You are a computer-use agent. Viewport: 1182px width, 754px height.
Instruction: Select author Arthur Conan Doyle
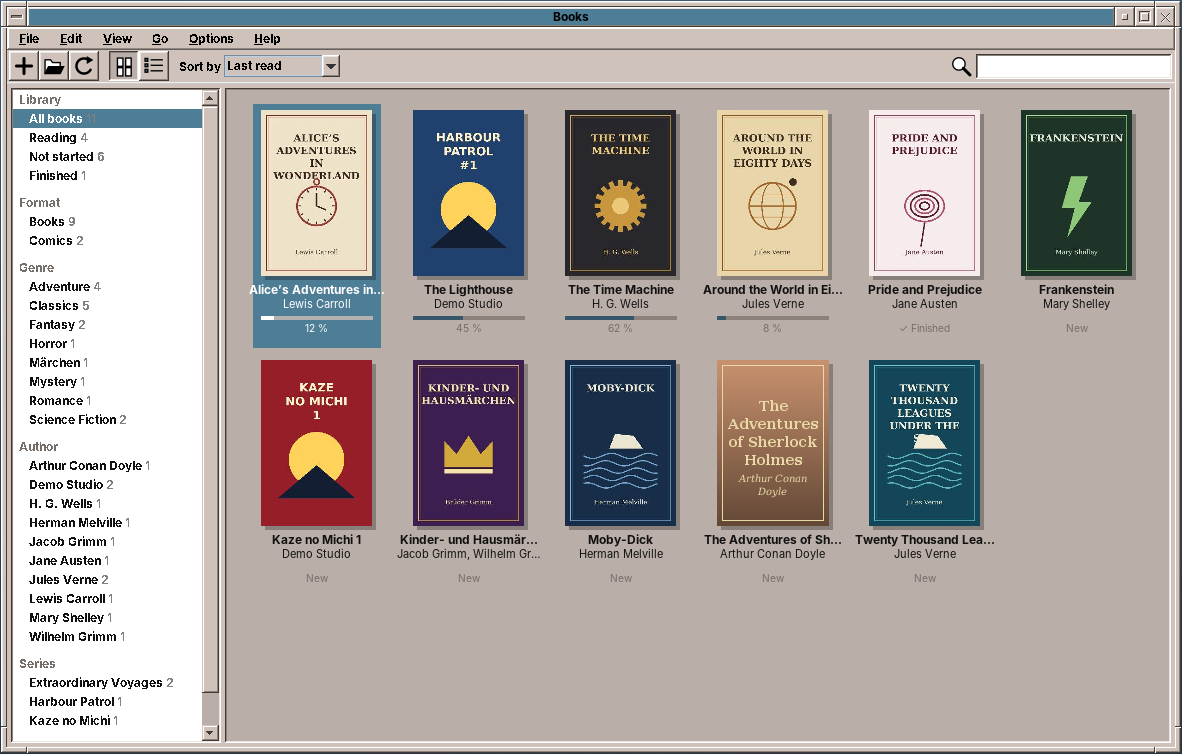click(x=108, y=465)
